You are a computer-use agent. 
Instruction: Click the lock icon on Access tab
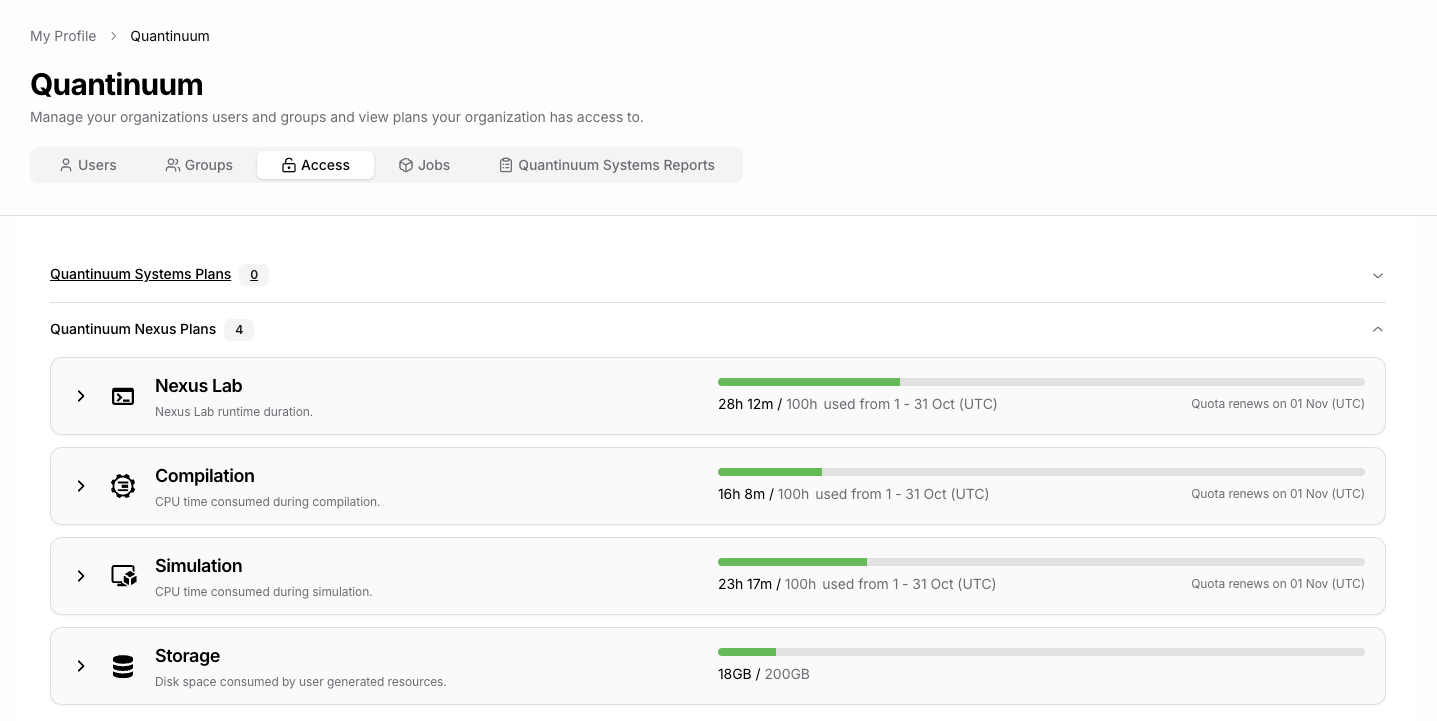coord(289,165)
